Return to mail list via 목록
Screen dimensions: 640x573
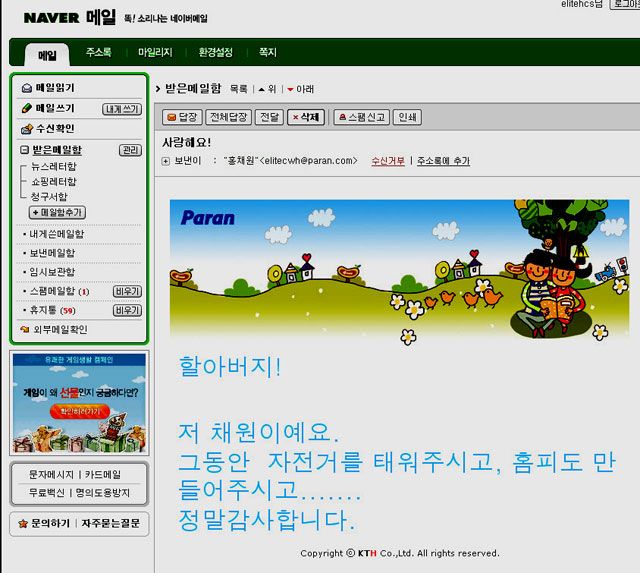coord(239,89)
